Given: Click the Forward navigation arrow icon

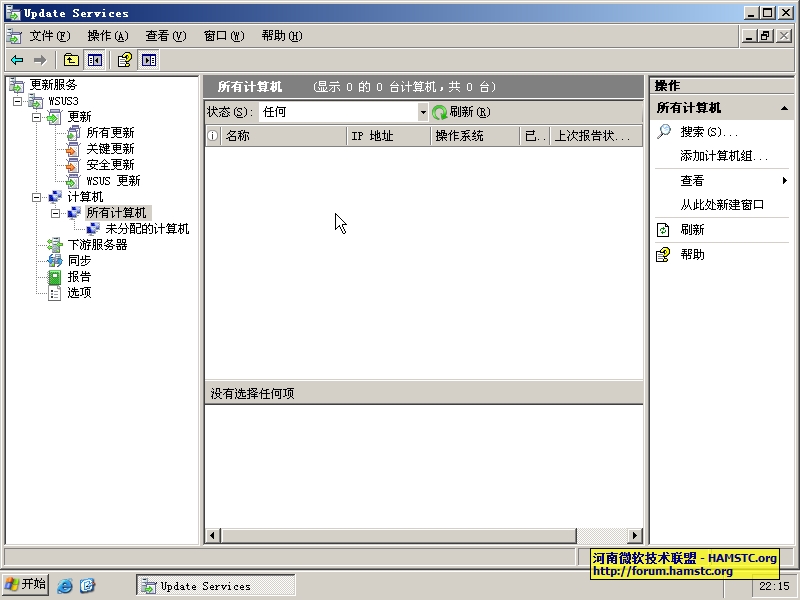Looking at the screenshot, I should pyautogui.click(x=40, y=60).
